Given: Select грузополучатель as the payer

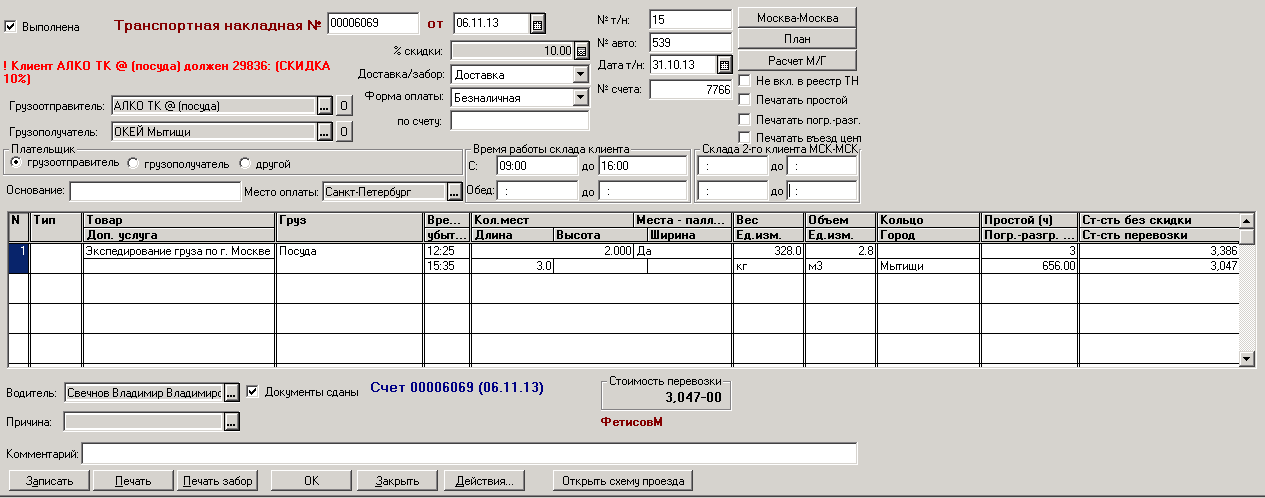Looking at the screenshot, I should pyautogui.click(x=134, y=163).
